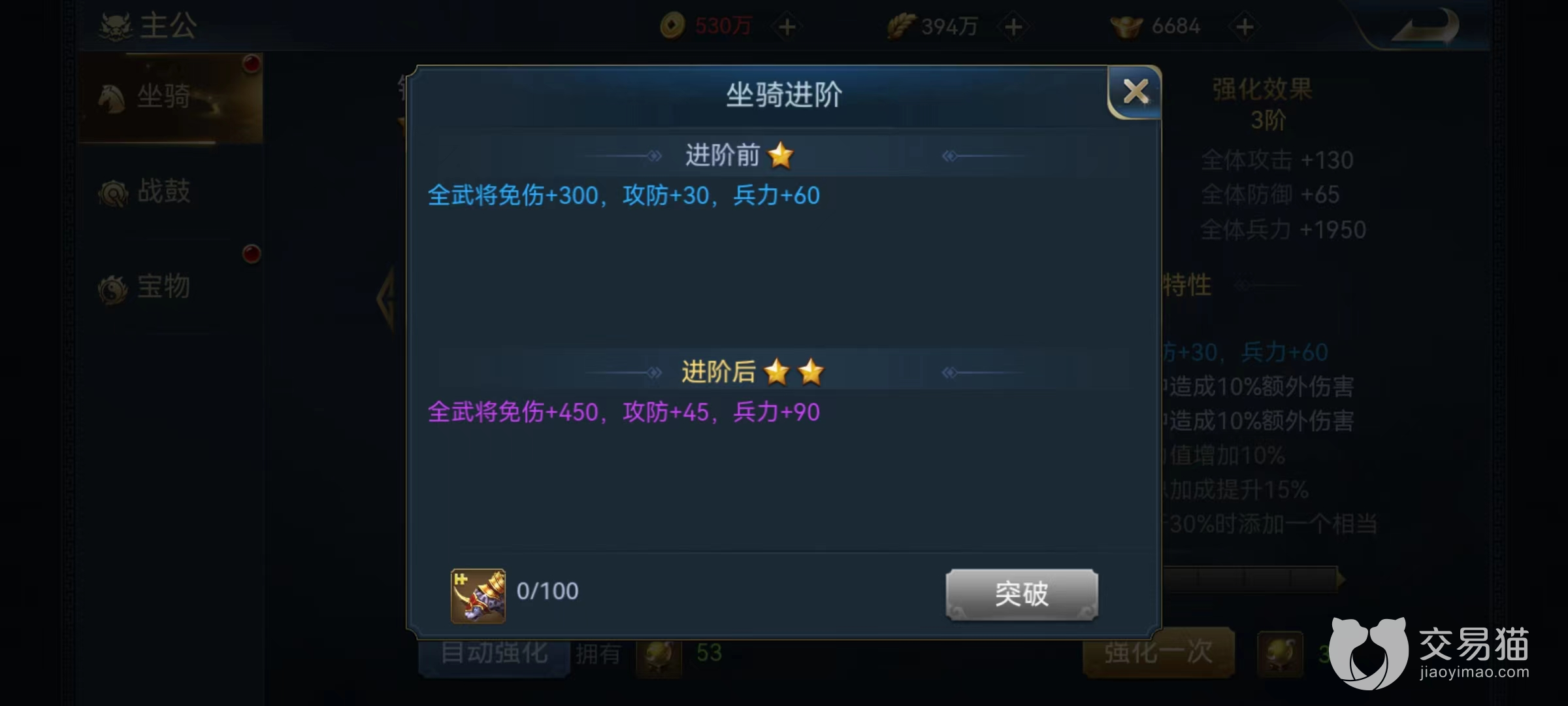Click the gold ingot currency icon
Viewport: 1568px width, 706px height.
tap(1126, 27)
